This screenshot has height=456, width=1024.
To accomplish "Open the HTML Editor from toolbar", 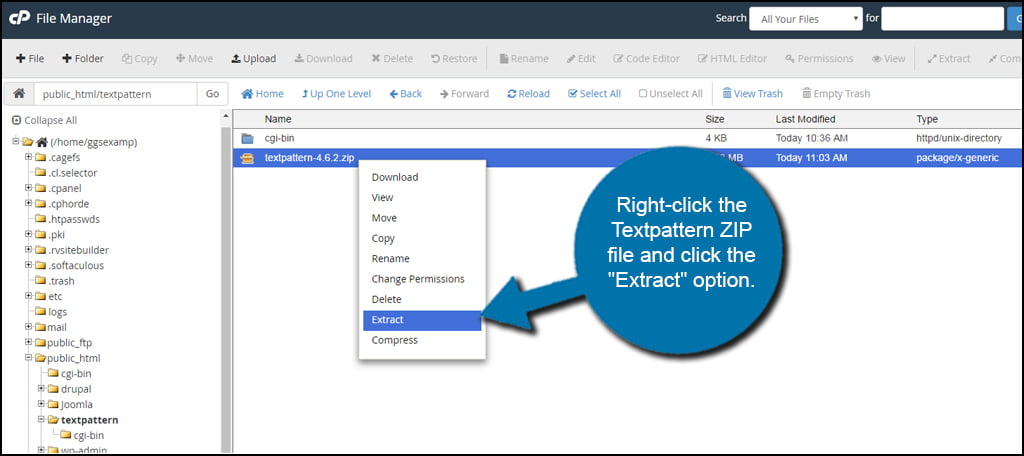I will (732, 59).
